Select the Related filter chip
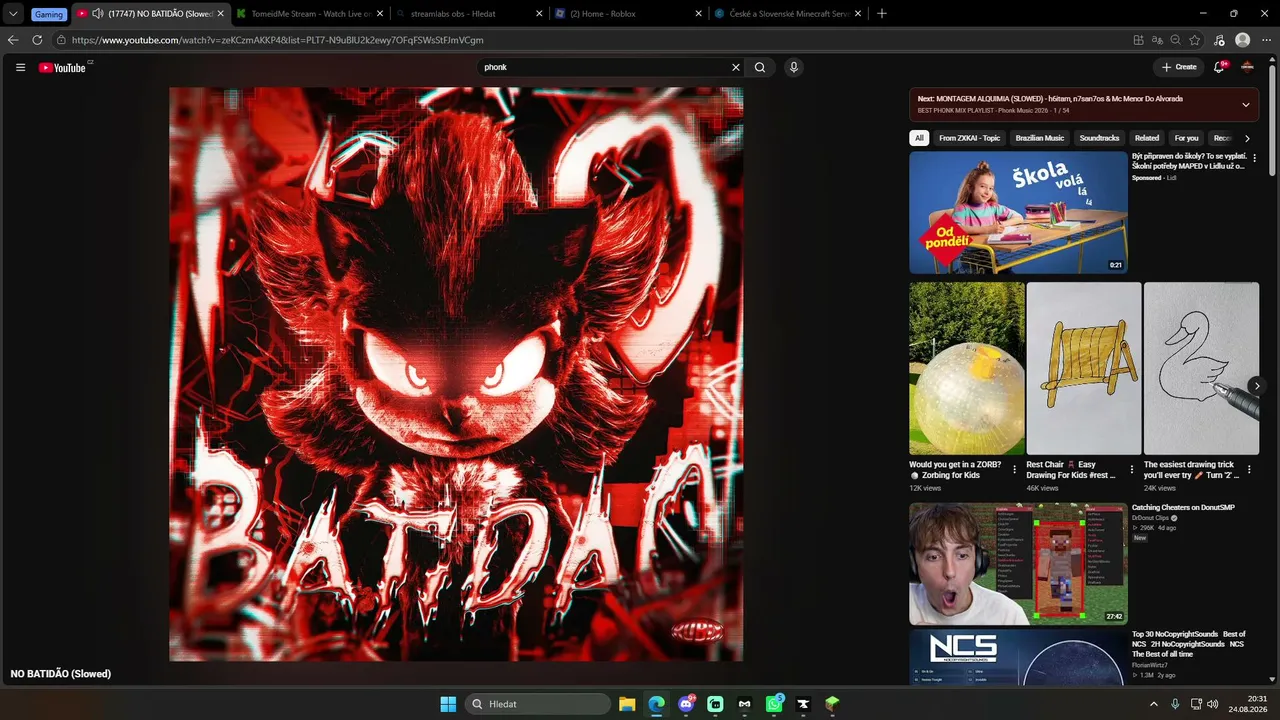The width and height of the screenshot is (1280, 720). pyautogui.click(x=1147, y=138)
